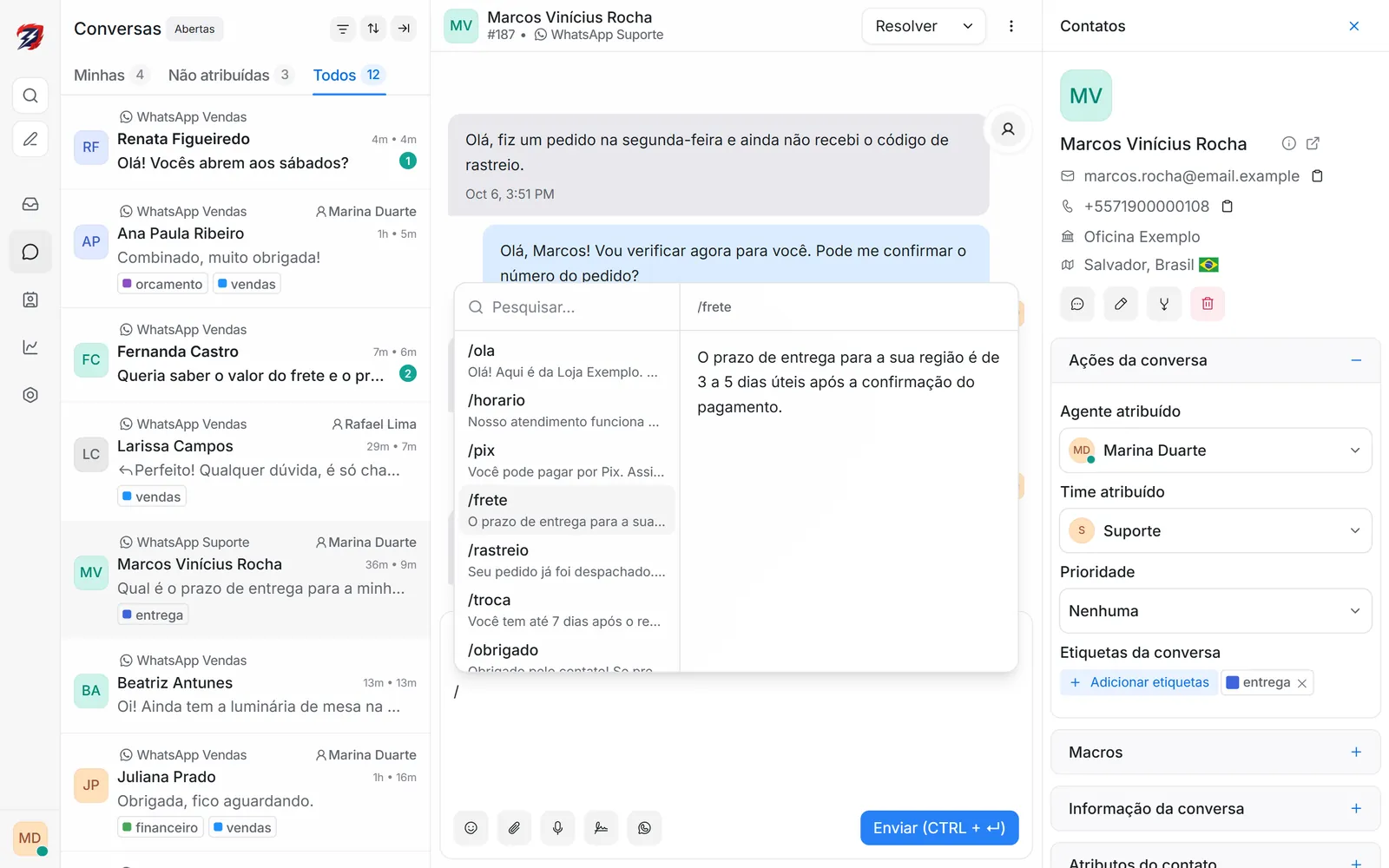Click the sort conversations icon
This screenshot has height=868, width=1389.
[x=373, y=29]
